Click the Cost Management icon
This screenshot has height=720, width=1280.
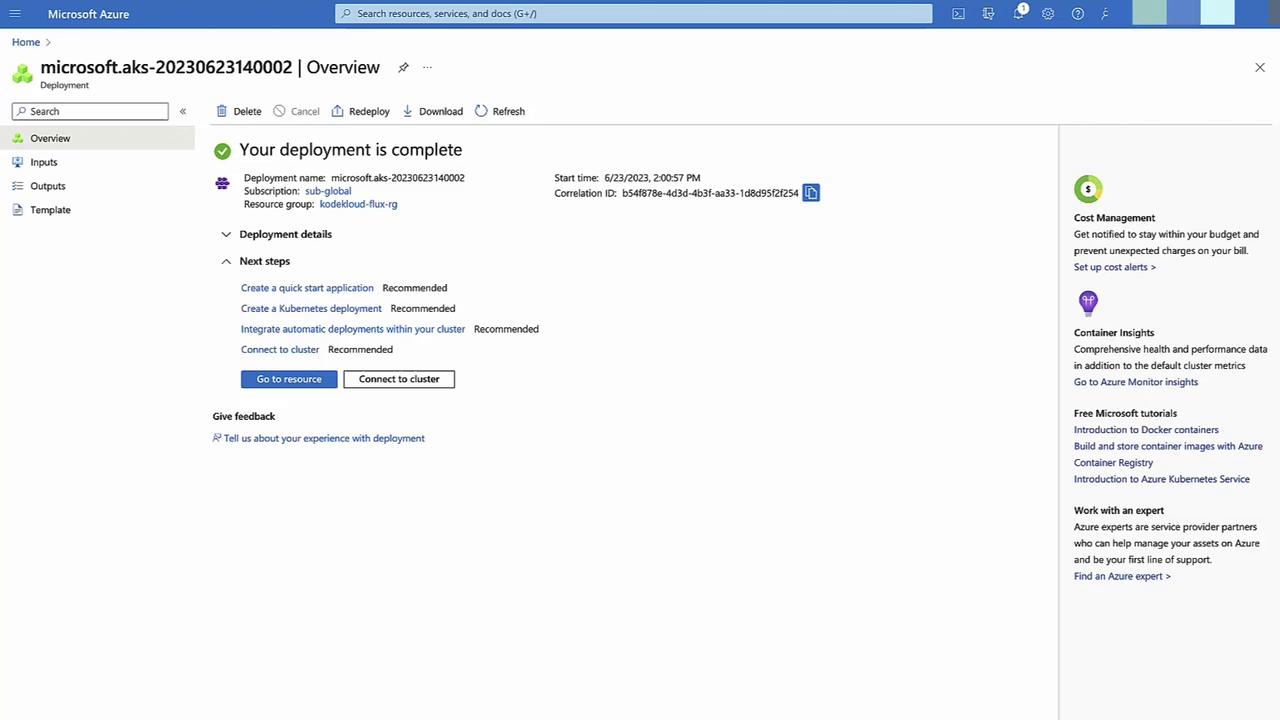click(x=1088, y=188)
